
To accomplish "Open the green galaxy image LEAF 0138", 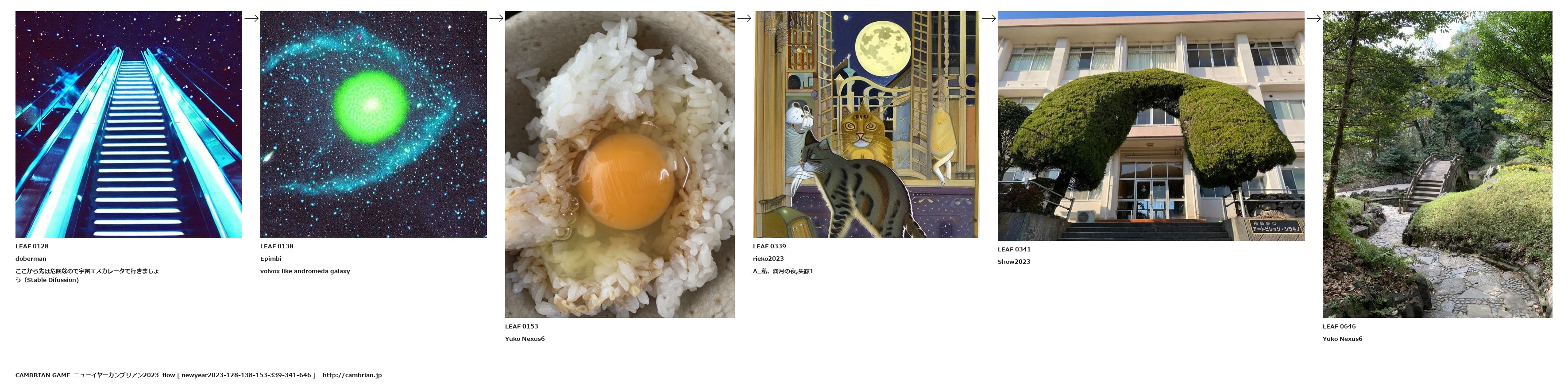I will [373, 124].
